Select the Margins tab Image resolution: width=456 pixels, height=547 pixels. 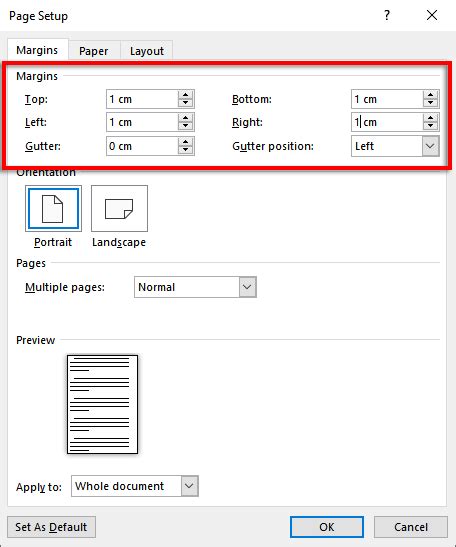click(37, 50)
